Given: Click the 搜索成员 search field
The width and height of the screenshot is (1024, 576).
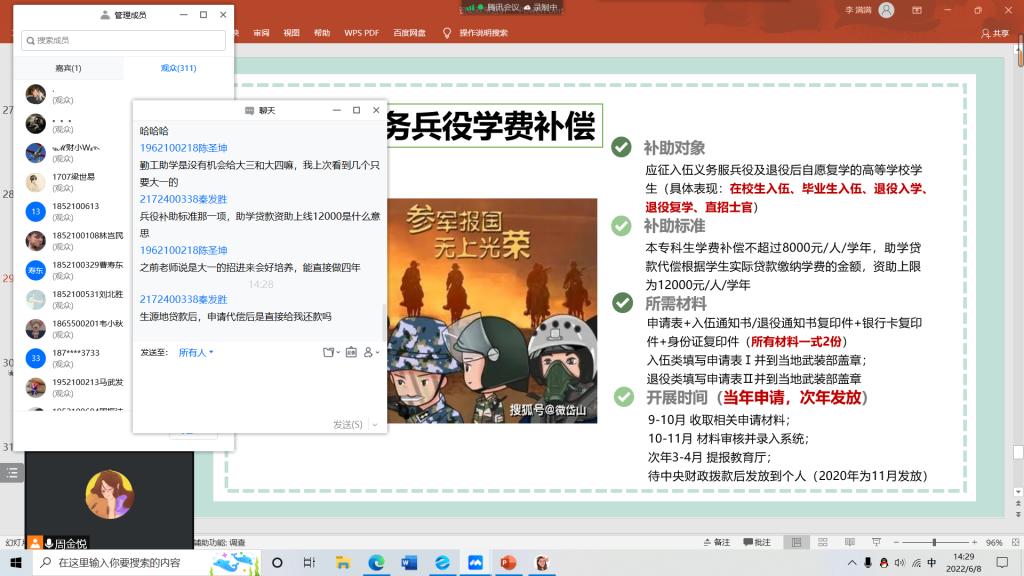Looking at the screenshot, I should 123,40.
